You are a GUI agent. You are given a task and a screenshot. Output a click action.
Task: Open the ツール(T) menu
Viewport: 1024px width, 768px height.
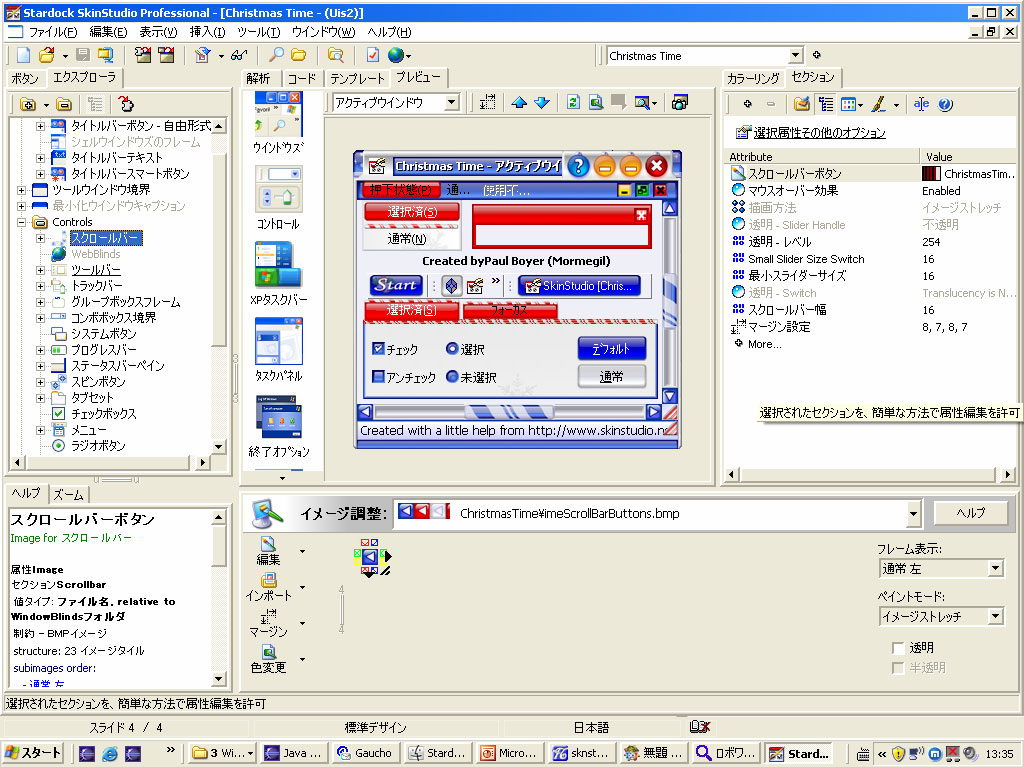pyautogui.click(x=259, y=32)
